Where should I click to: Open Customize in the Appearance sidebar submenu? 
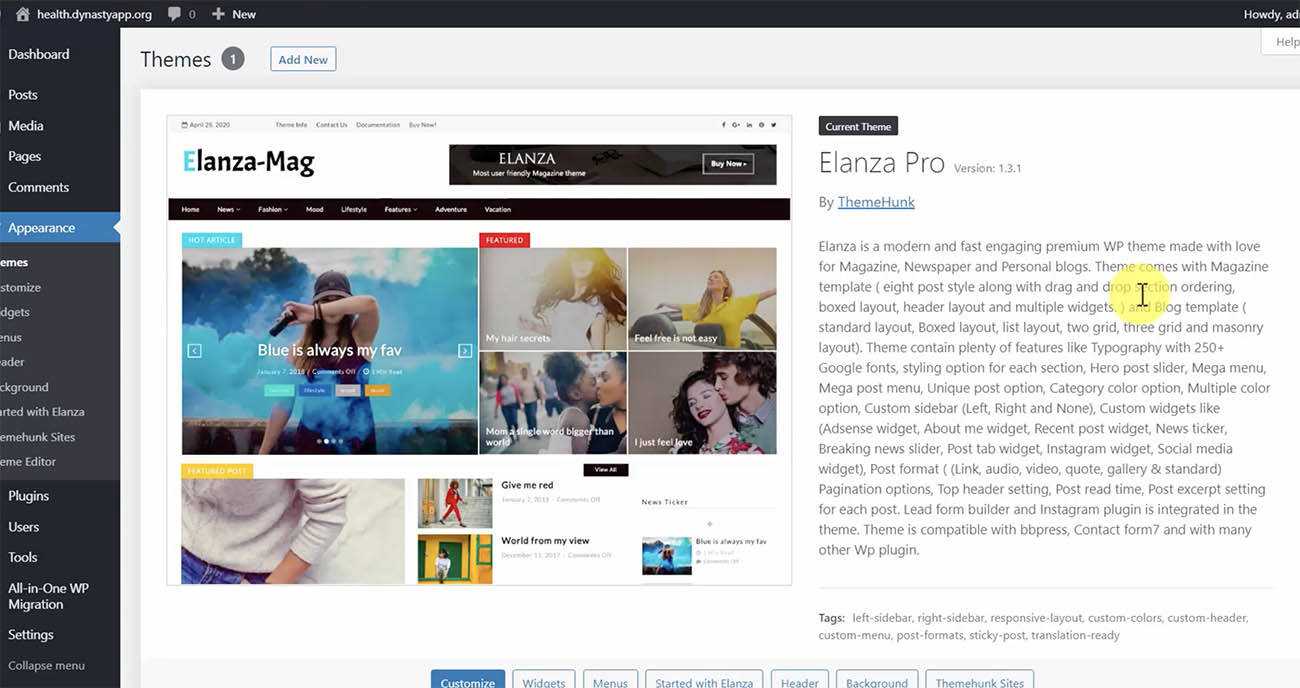[20, 288]
